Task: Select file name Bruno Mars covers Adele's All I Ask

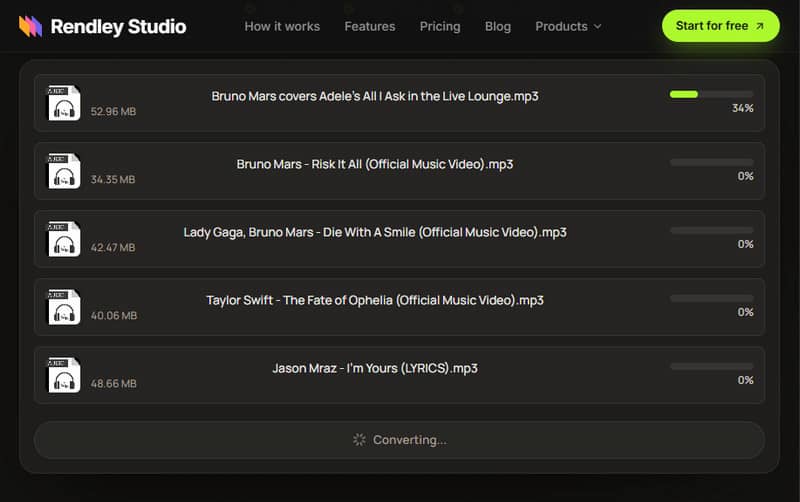Action: point(375,96)
